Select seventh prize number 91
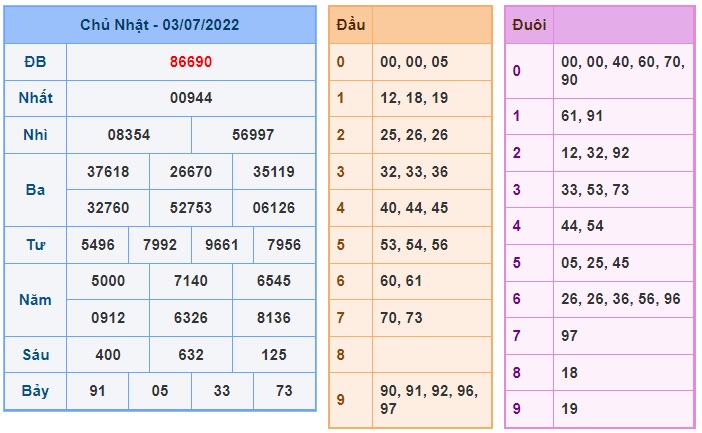The image size is (702, 433). 97,391
